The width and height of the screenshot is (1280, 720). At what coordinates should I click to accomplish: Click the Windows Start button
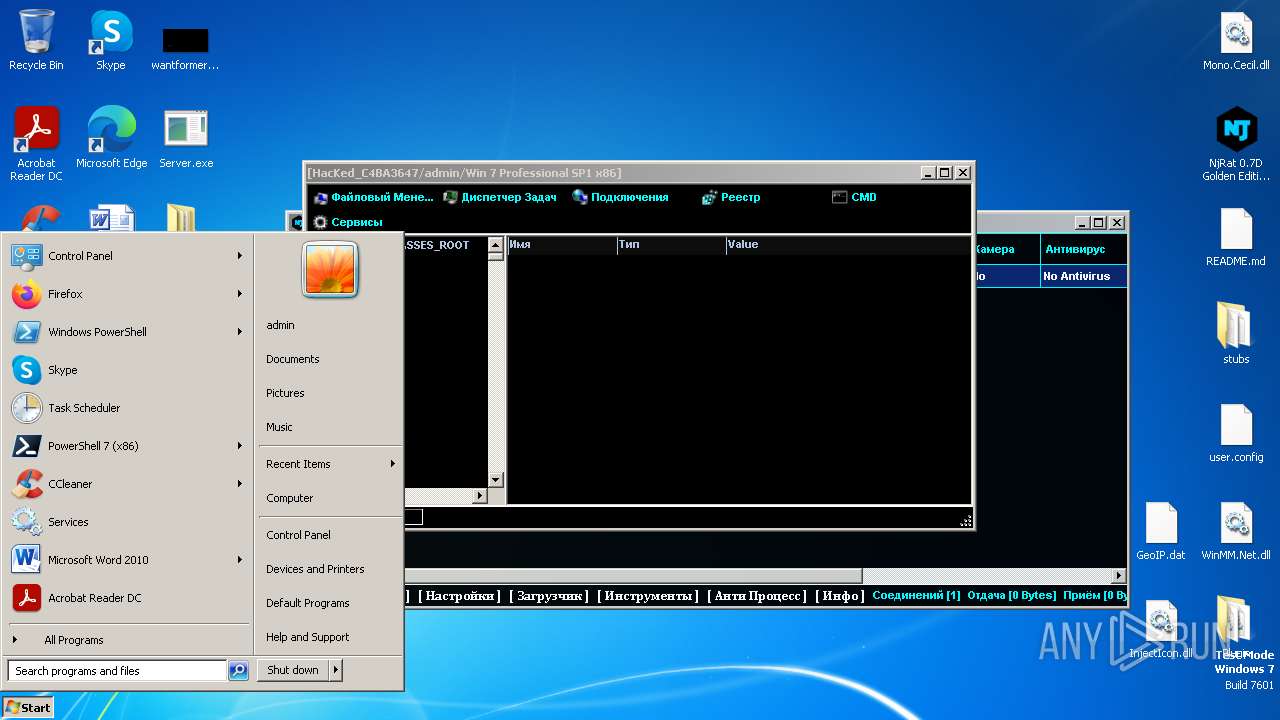coord(28,707)
